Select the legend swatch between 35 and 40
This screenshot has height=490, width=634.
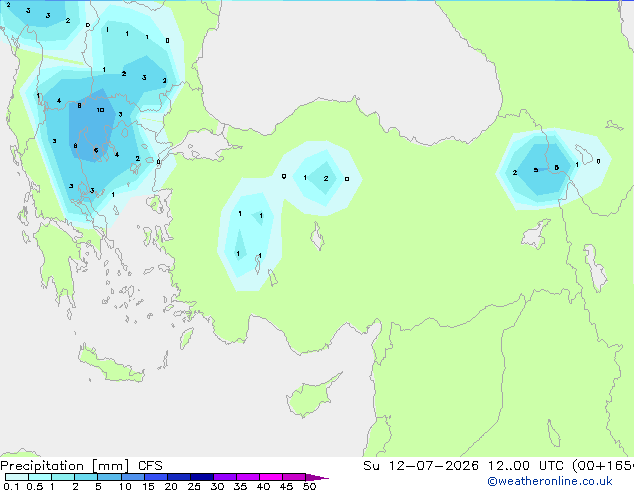click(x=247, y=477)
